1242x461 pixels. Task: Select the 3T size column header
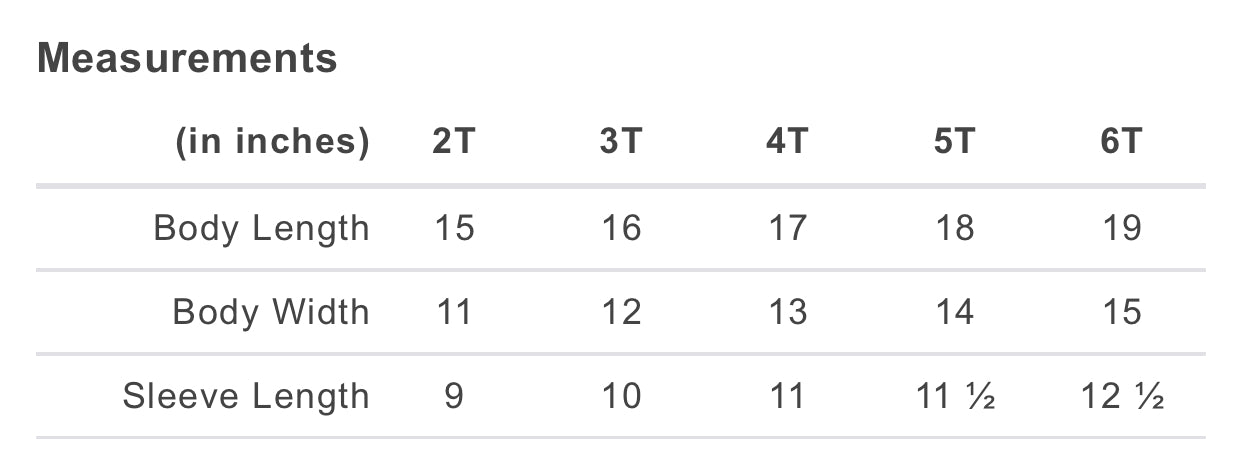(x=621, y=142)
